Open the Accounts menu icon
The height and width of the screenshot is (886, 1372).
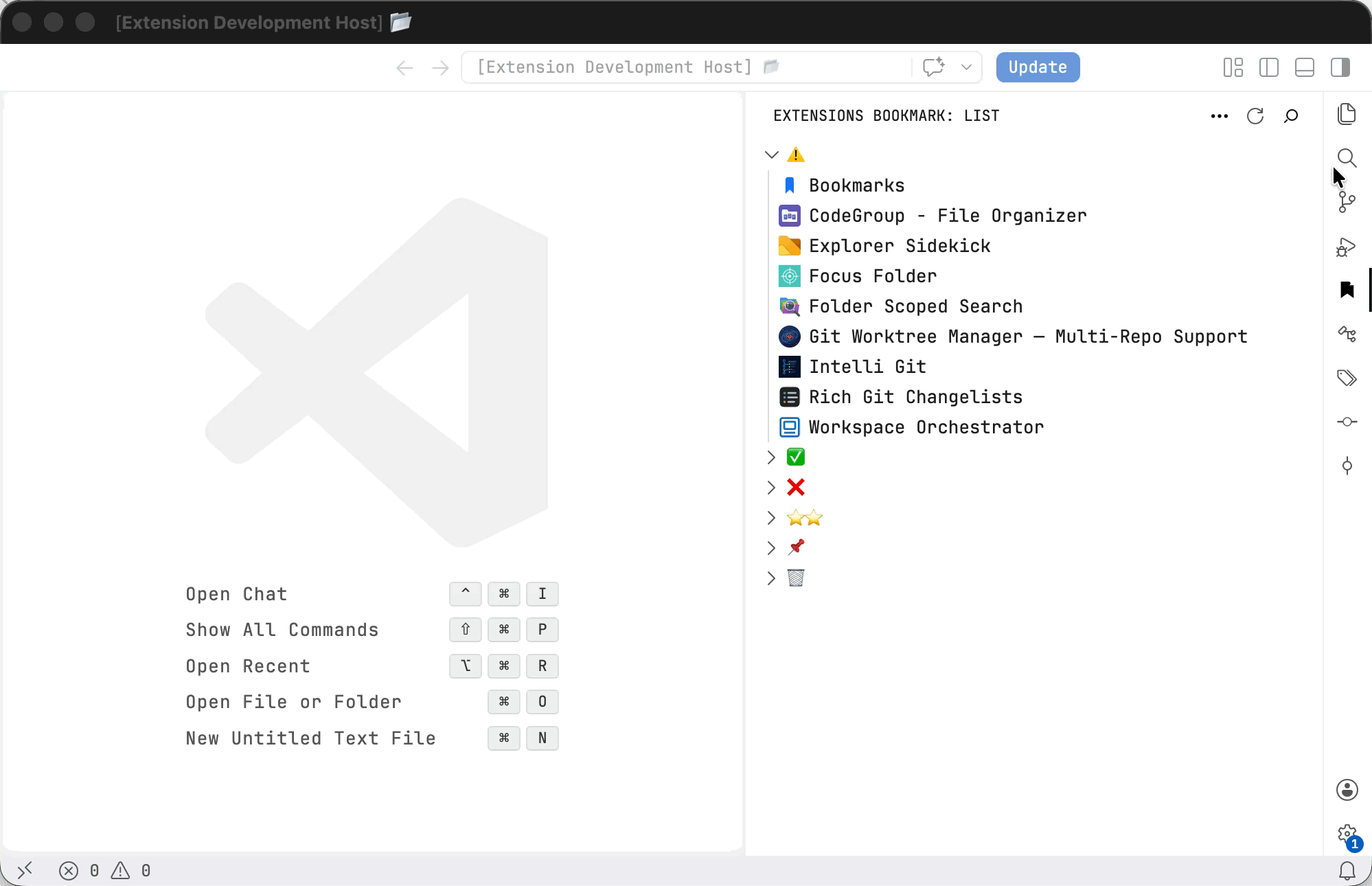click(x=1347, y=790)
